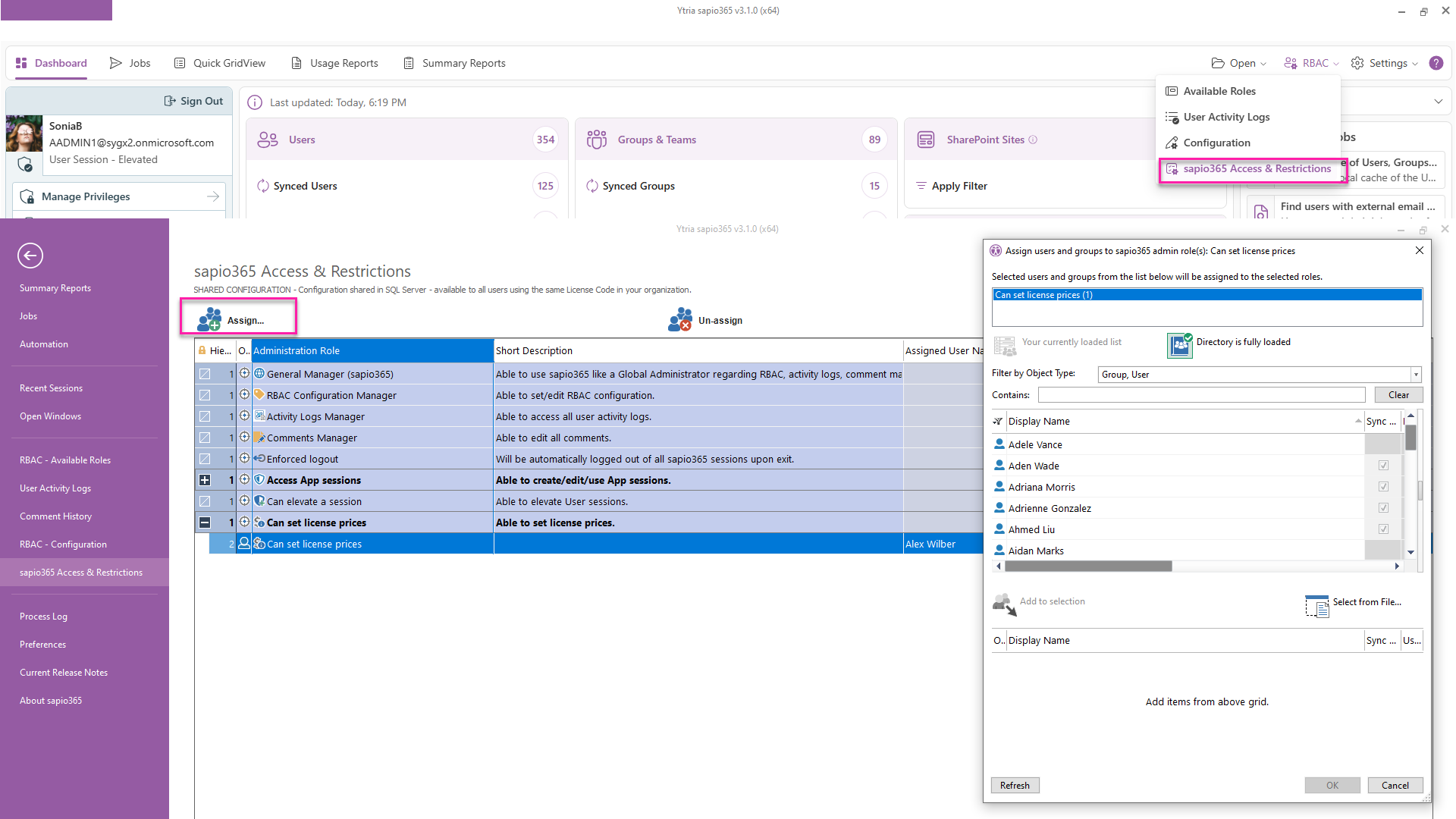This screenshot has width=1456, height=819.
Task: Click the 'Your currently loaded list' icon
Action: click(x=1005, y=346)
